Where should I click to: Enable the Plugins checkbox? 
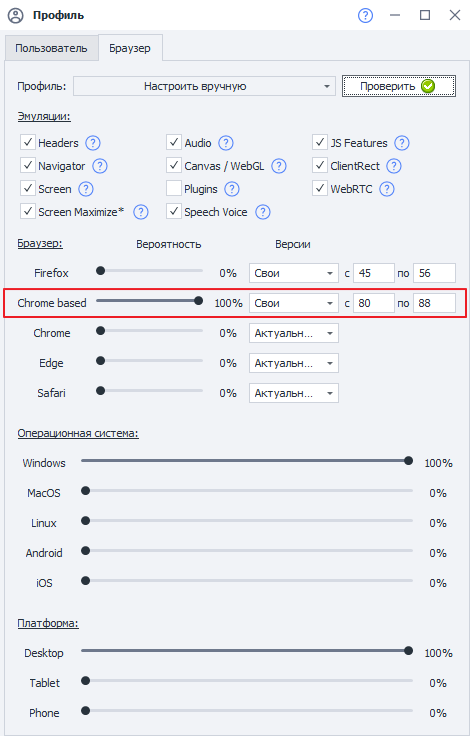[x=174, y=189]
